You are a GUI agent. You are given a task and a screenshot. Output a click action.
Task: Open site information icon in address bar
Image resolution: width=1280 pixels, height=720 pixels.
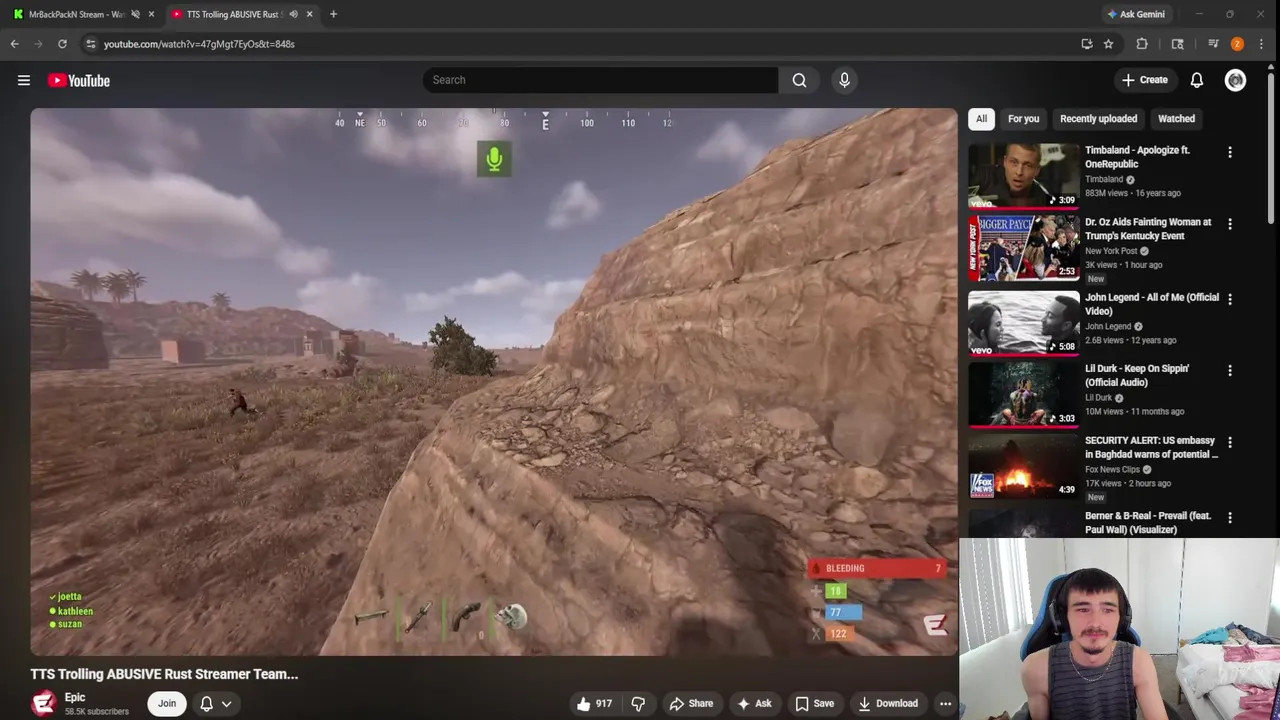90,44
